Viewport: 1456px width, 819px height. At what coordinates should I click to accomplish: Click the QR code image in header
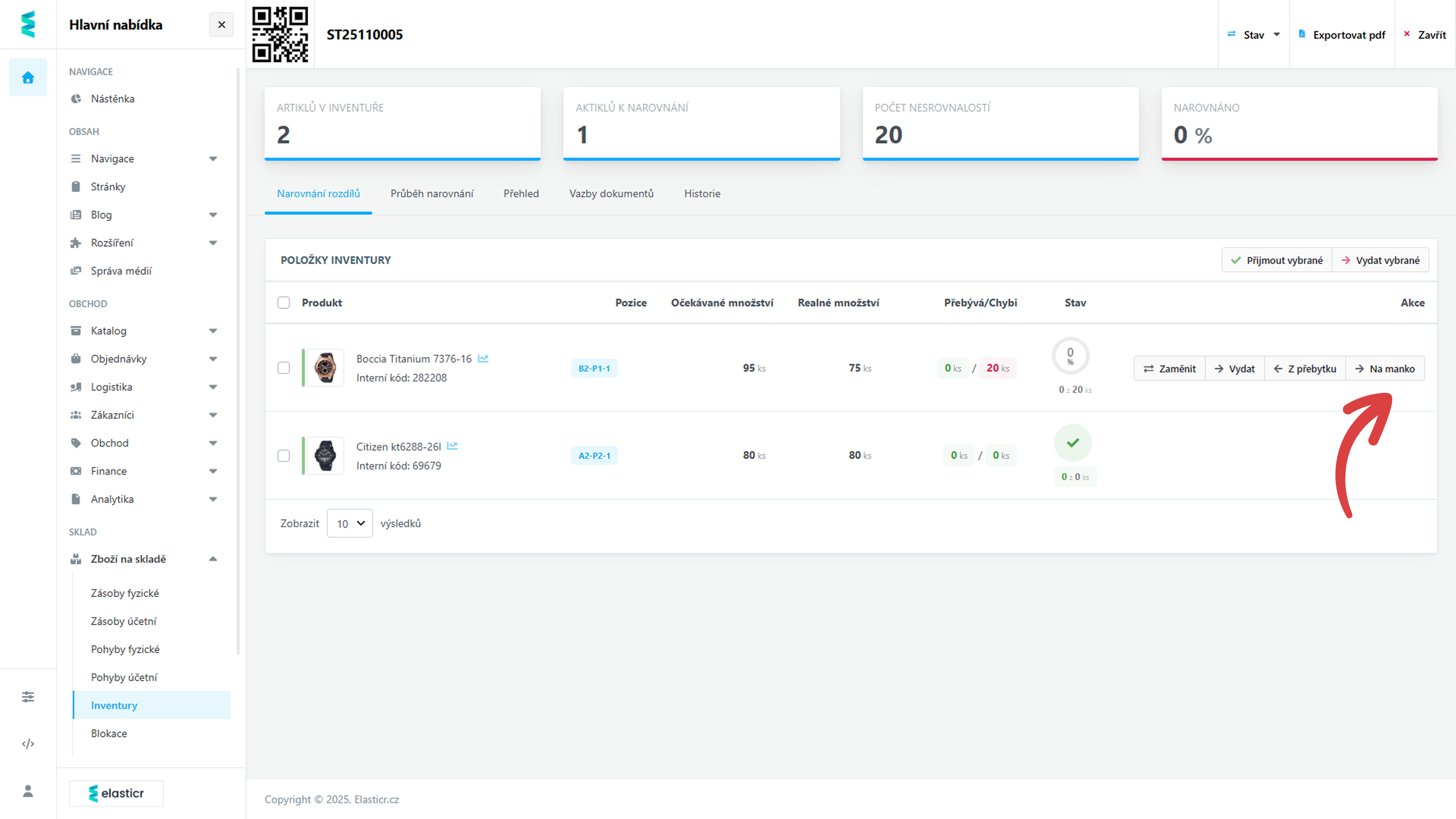pos(280,35)
